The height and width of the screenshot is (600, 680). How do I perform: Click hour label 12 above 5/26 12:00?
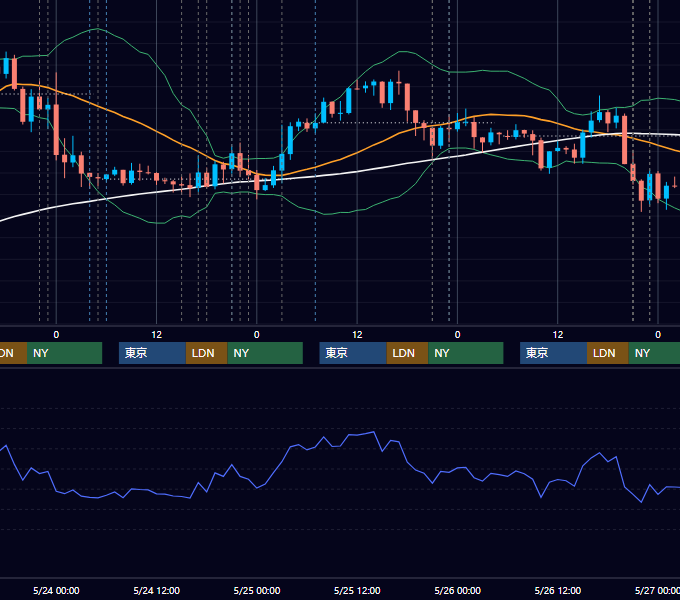pos(558,335)
